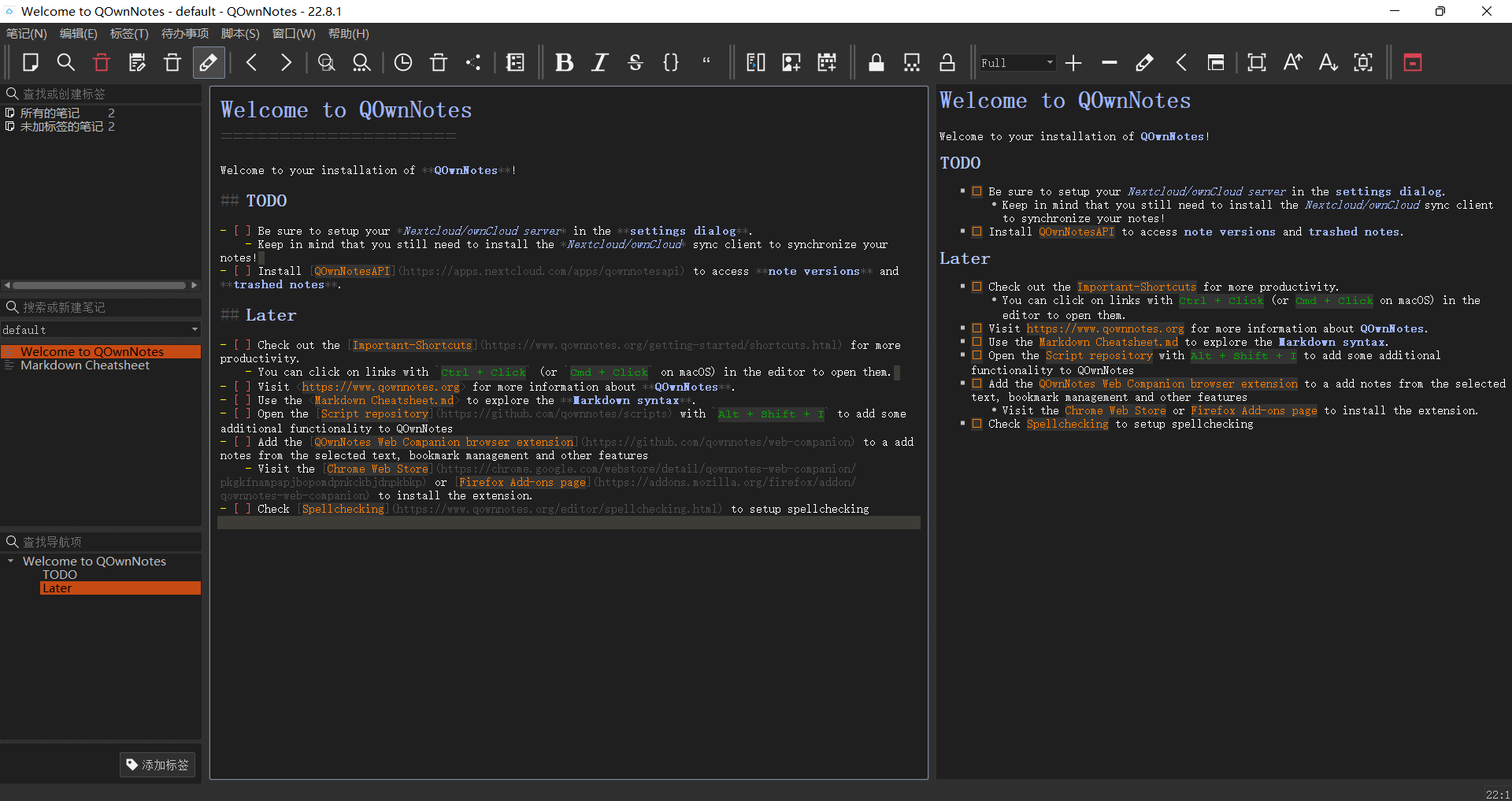Decrypt note with open lock icon
1512x801 pixels.
coord(947,62)
